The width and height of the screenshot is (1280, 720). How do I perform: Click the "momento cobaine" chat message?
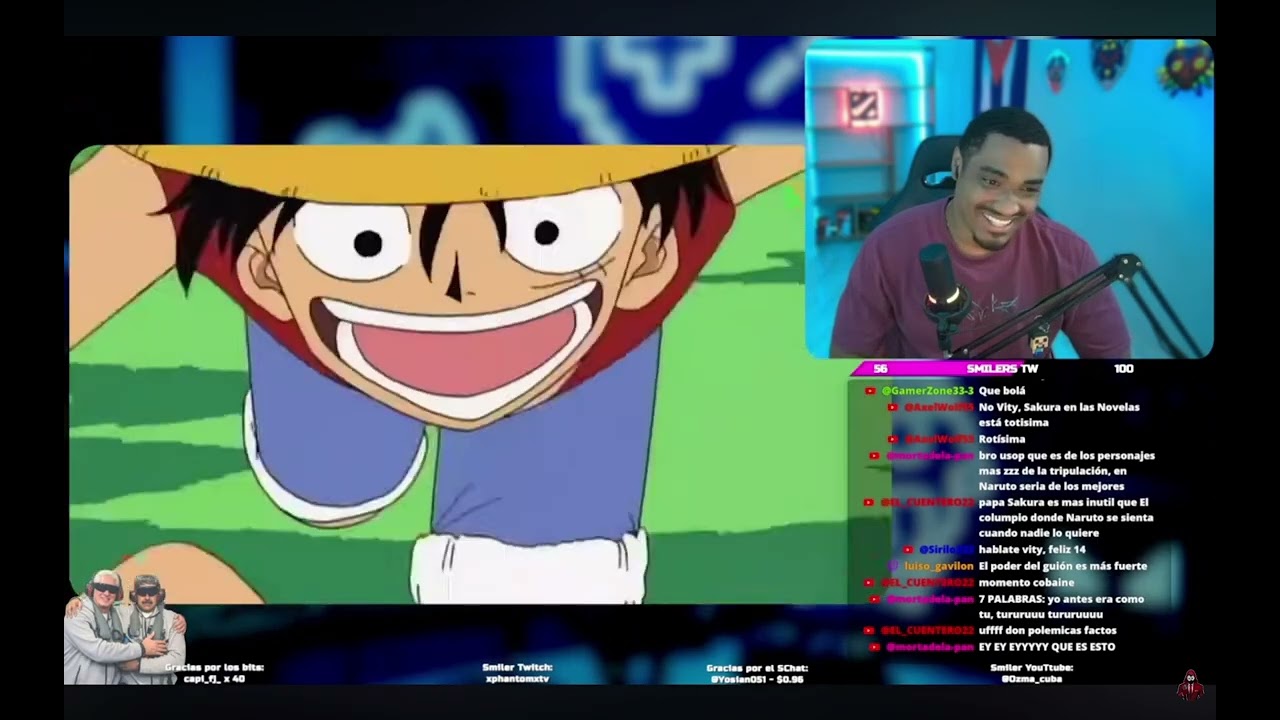(x=1026, y=583)
